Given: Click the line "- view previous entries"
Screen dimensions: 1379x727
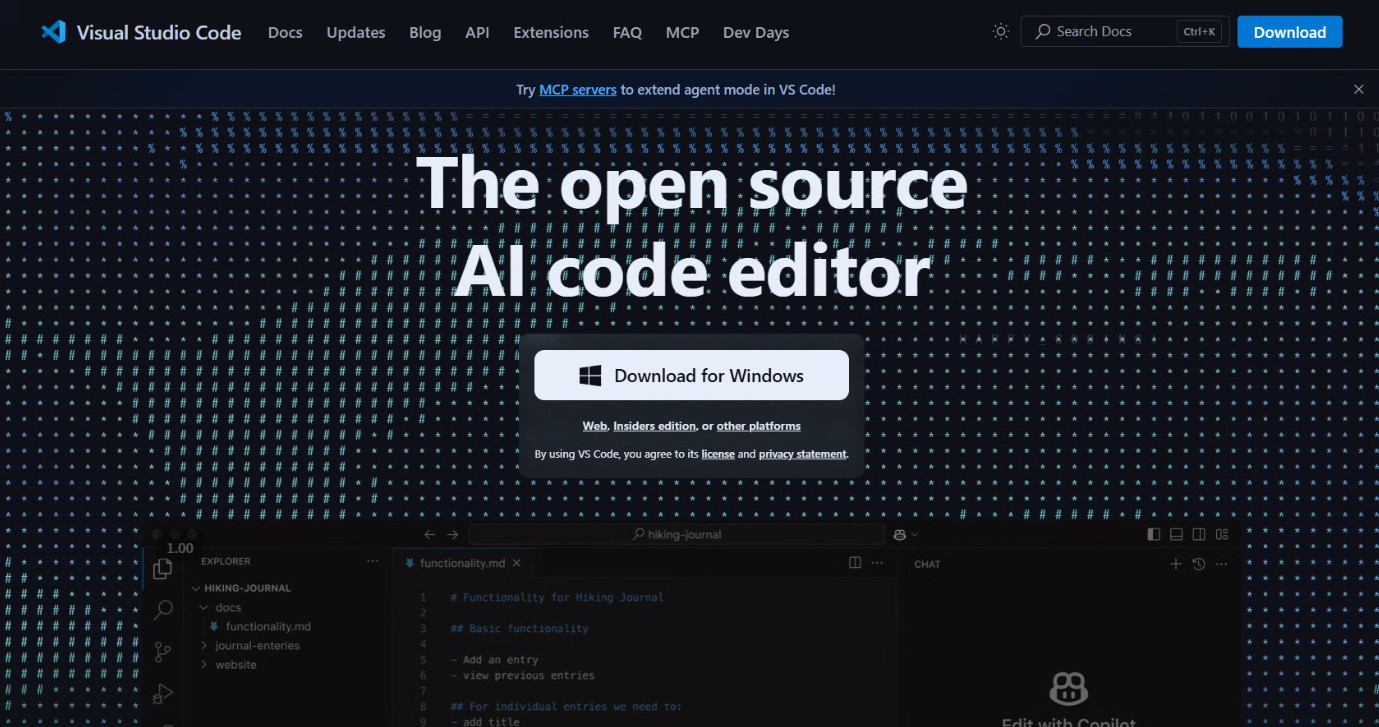Looking at the screenshot, I should point(522,675).
